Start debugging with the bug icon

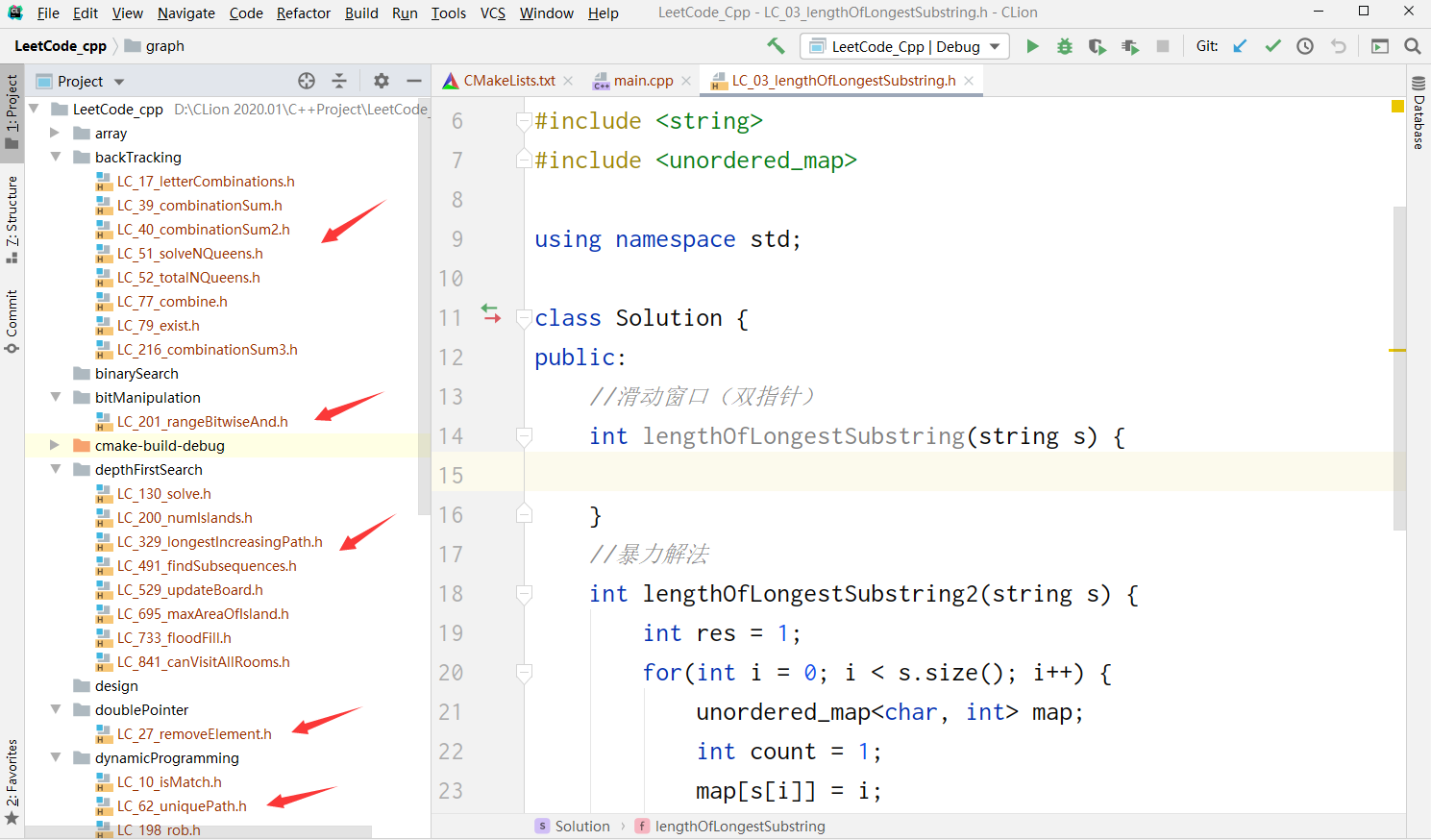[x=1065, y=46]
